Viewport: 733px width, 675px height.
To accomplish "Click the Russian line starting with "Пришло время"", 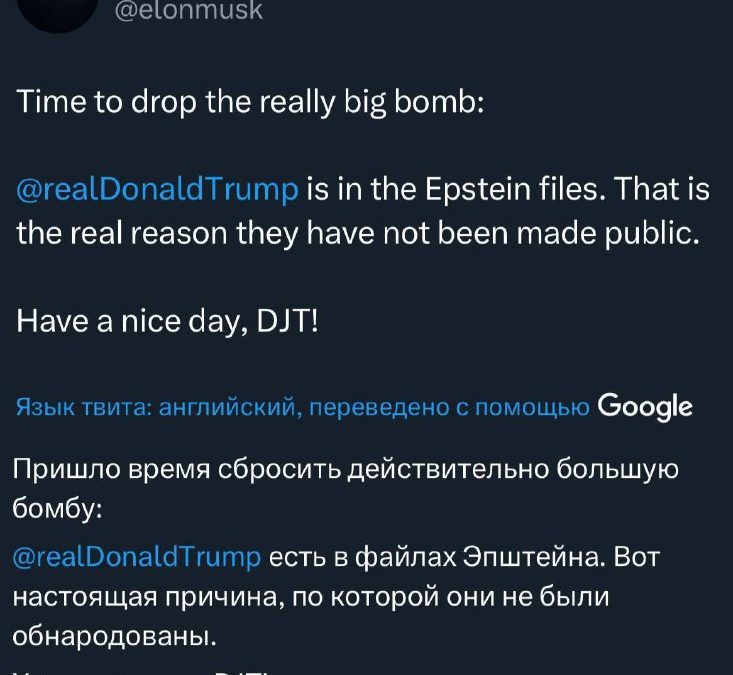I will 347,469.
